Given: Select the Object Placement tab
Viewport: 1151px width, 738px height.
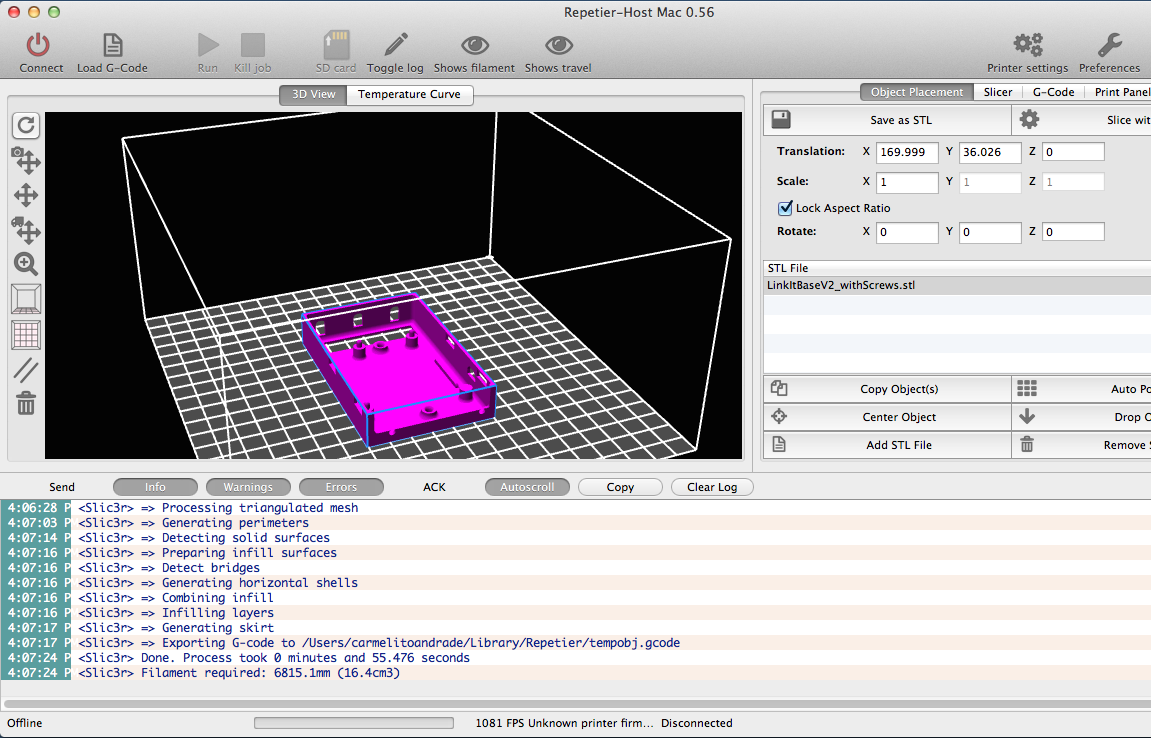Looking at the screenshot, I should [x=917, y=92].
